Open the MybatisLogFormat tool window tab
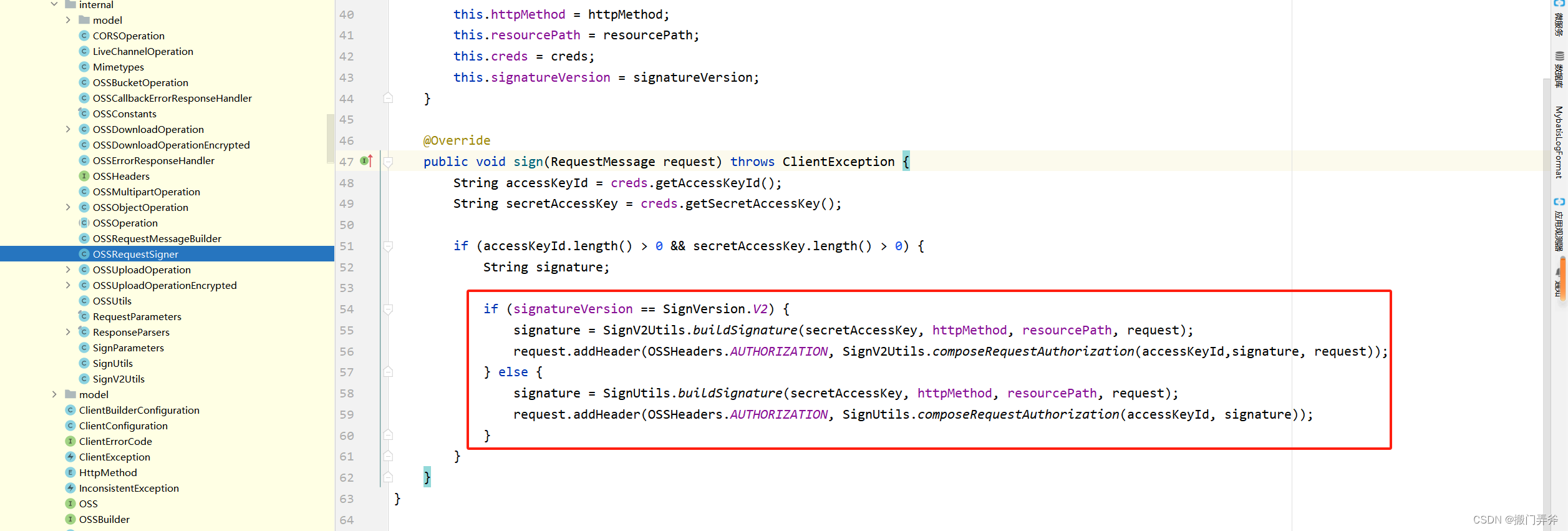 1559,142
